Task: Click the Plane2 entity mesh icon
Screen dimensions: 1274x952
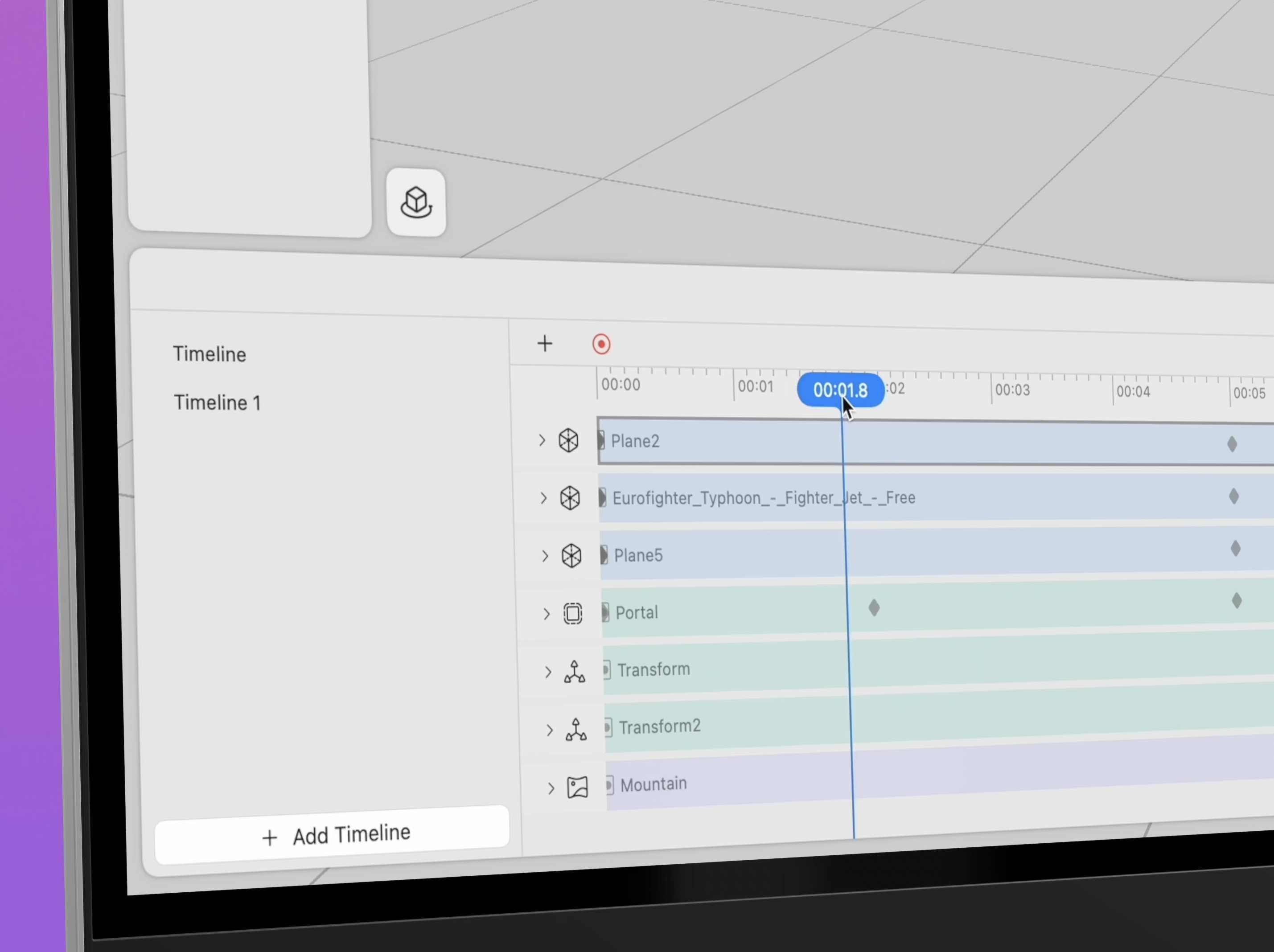Action: 568,441
